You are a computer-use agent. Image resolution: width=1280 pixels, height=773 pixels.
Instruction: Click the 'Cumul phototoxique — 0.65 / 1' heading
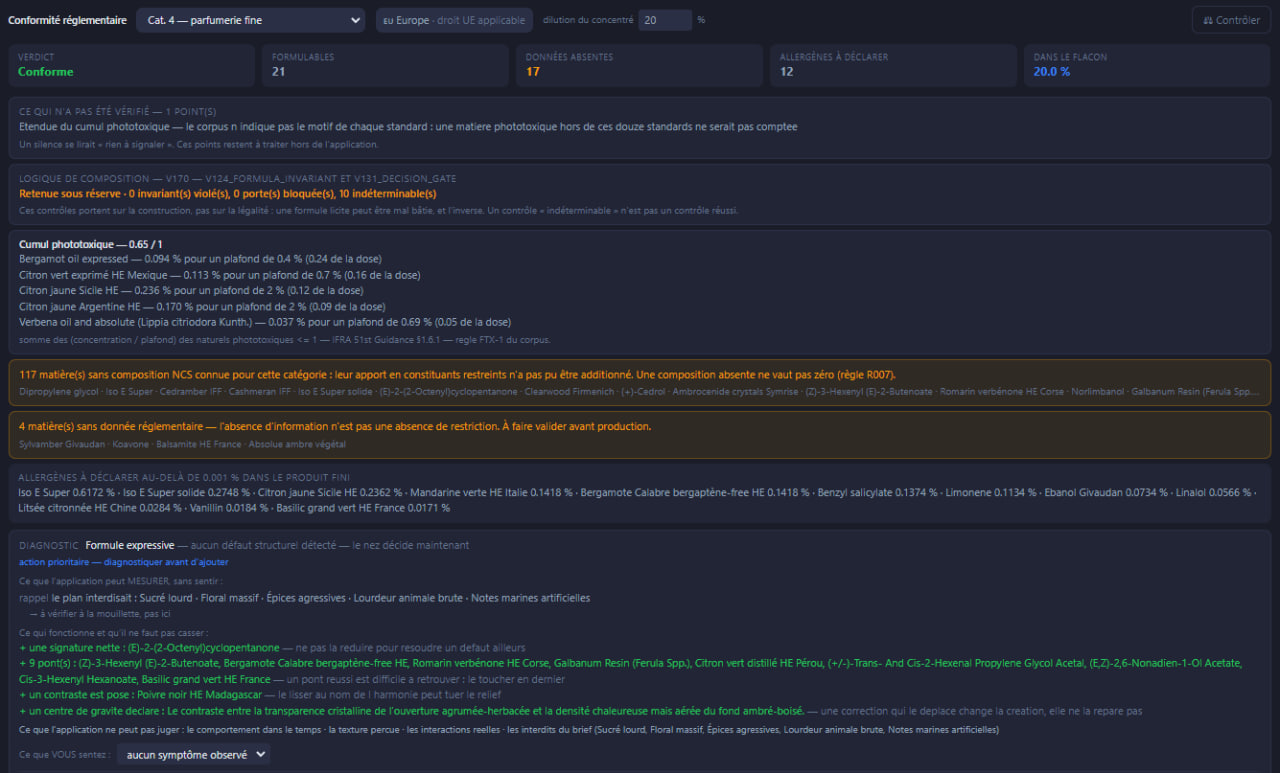pyautogui.click(x=91, y=245)
